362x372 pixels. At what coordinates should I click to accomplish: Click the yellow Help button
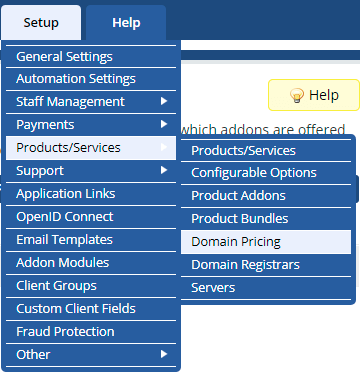tap(314, 95)
